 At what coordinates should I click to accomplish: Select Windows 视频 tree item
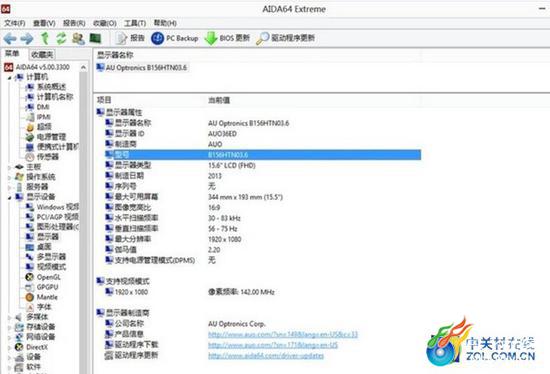pyautogui.click(x=52, y=207)
